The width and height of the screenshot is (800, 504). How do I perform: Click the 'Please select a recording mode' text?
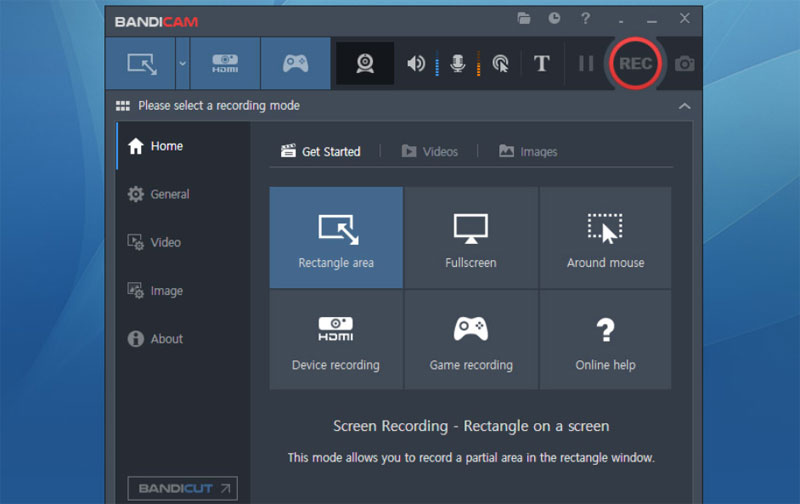tap(219, 106)
